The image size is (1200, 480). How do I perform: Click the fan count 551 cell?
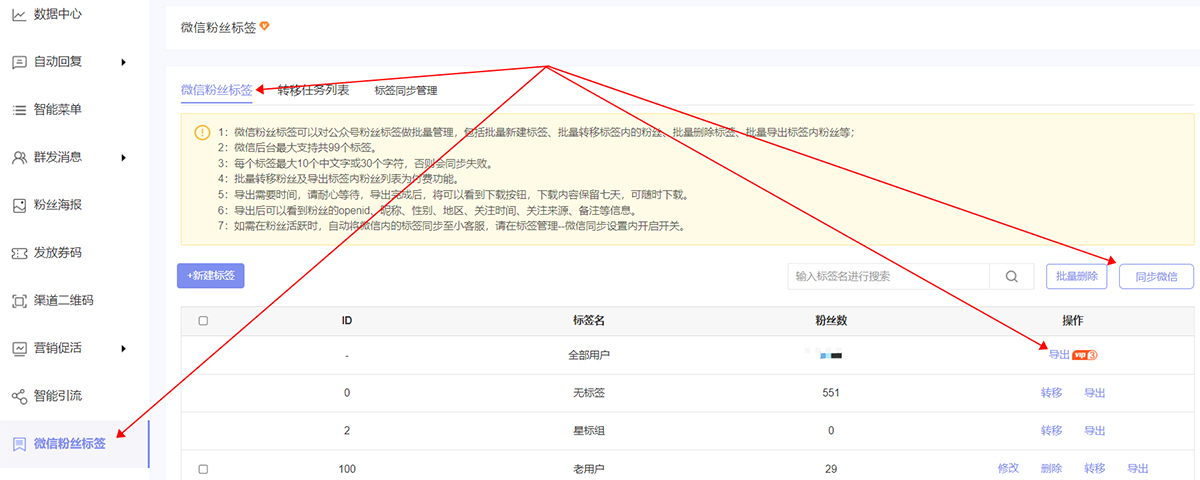[831, 393]
